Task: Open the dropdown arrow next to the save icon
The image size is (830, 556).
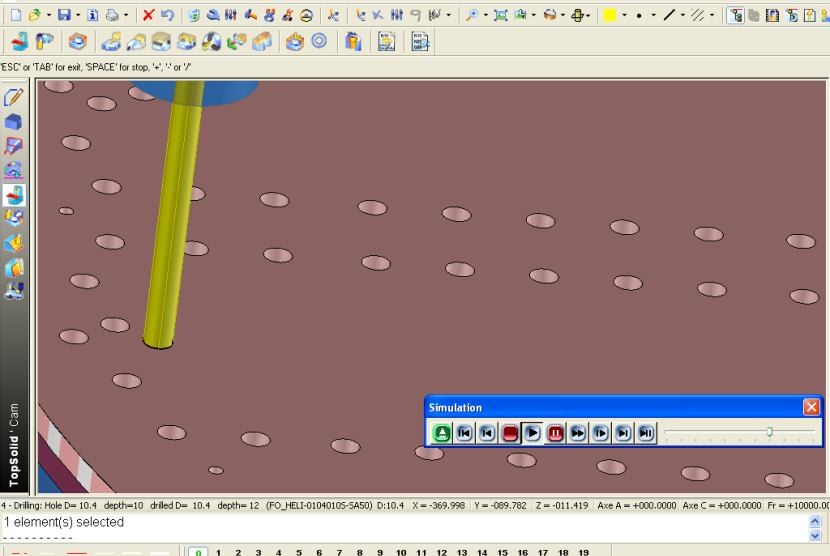Action: pyautogui.click(x=78, y=15)
